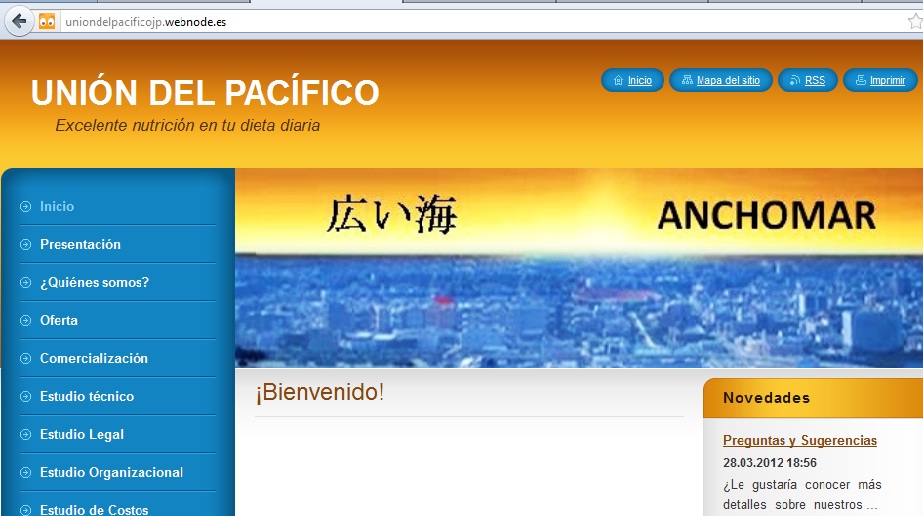
Task: Select Inicio in the left sidebar menu
Action: click(x=57, y=207)
